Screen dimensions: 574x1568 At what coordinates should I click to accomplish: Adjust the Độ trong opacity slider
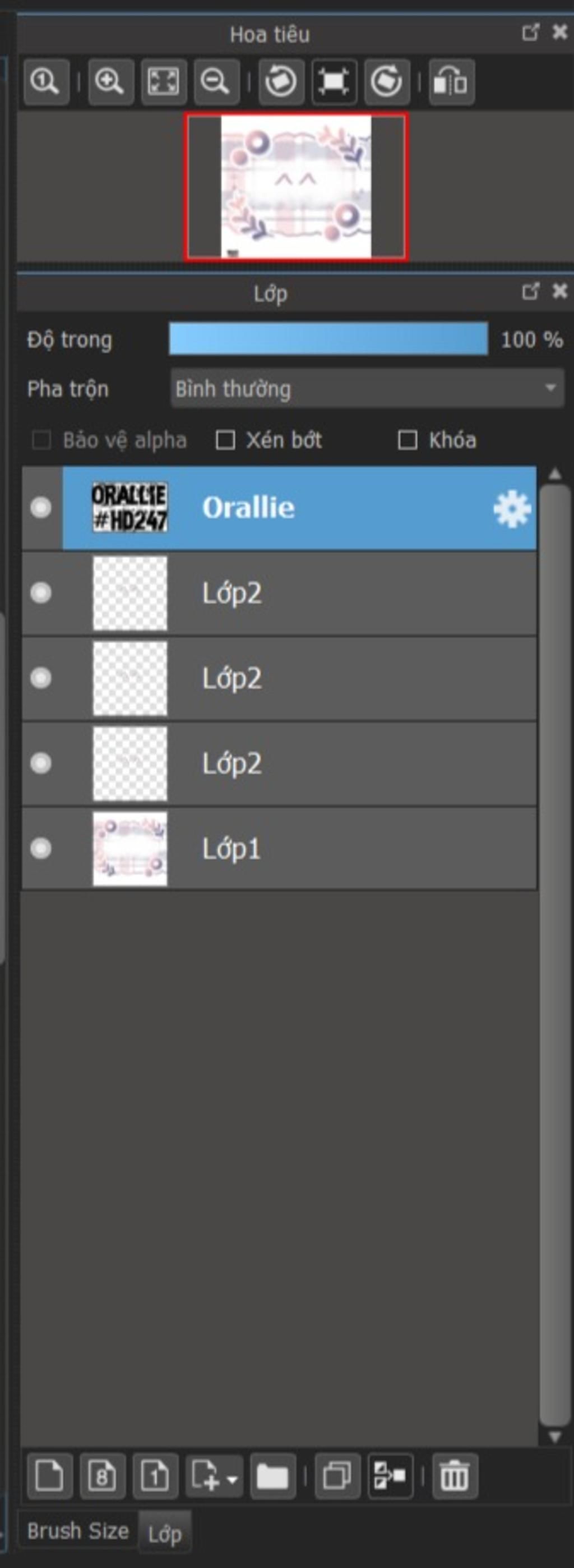[328, 339]
